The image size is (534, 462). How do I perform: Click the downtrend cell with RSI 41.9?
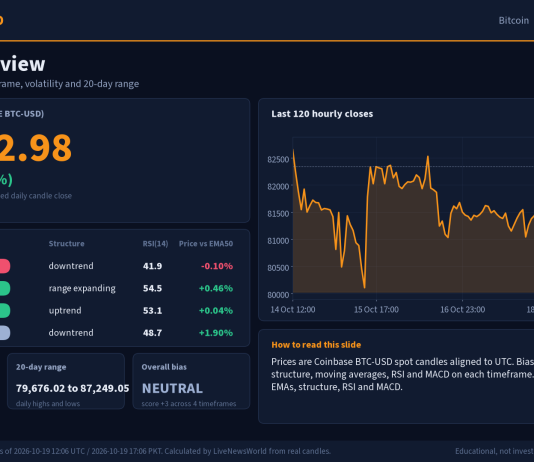(x=71, y=266)
